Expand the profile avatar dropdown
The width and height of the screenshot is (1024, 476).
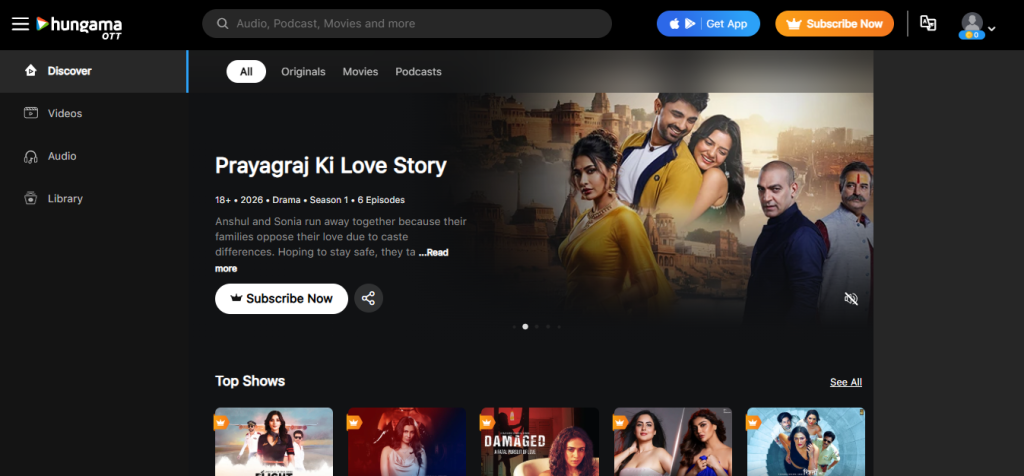tap(976, 26)
